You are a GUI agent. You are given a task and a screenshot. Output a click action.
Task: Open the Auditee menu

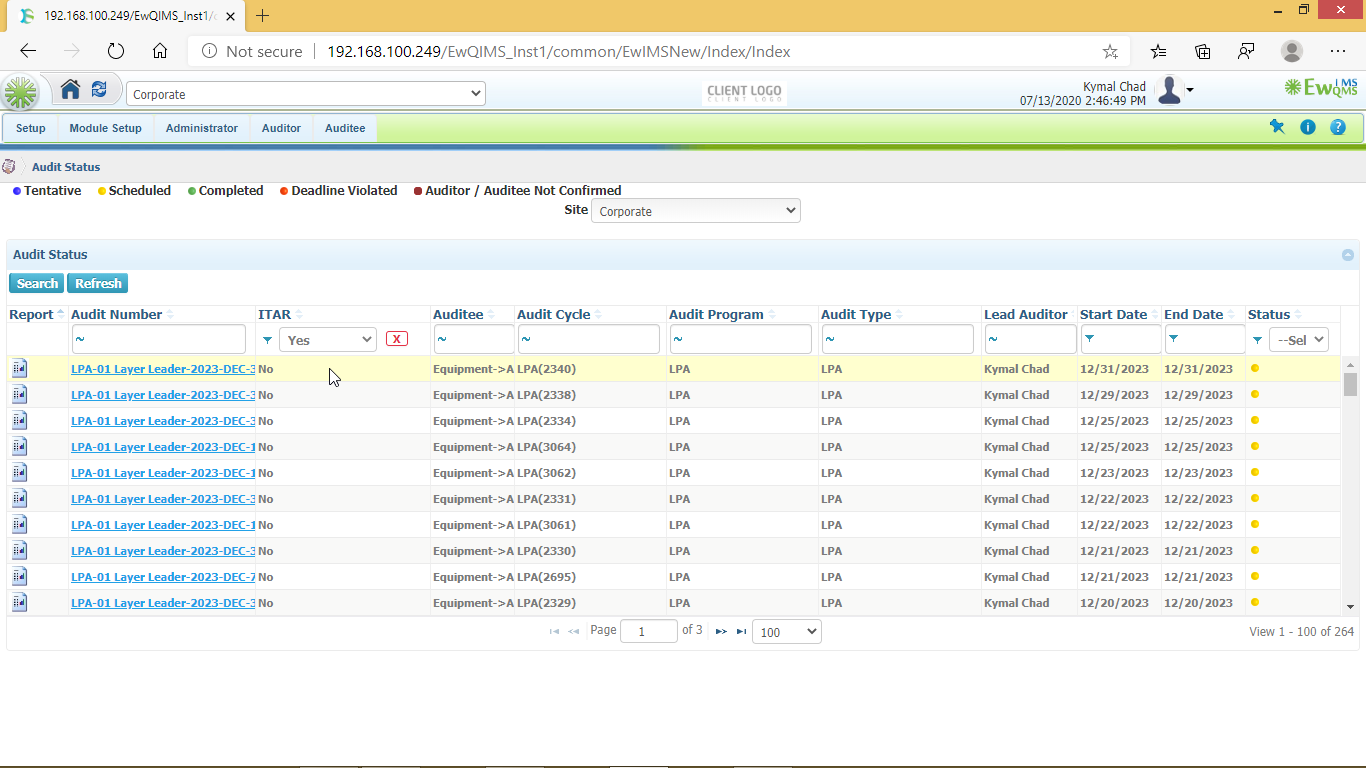pyautogui.click(x=345, y=128)
